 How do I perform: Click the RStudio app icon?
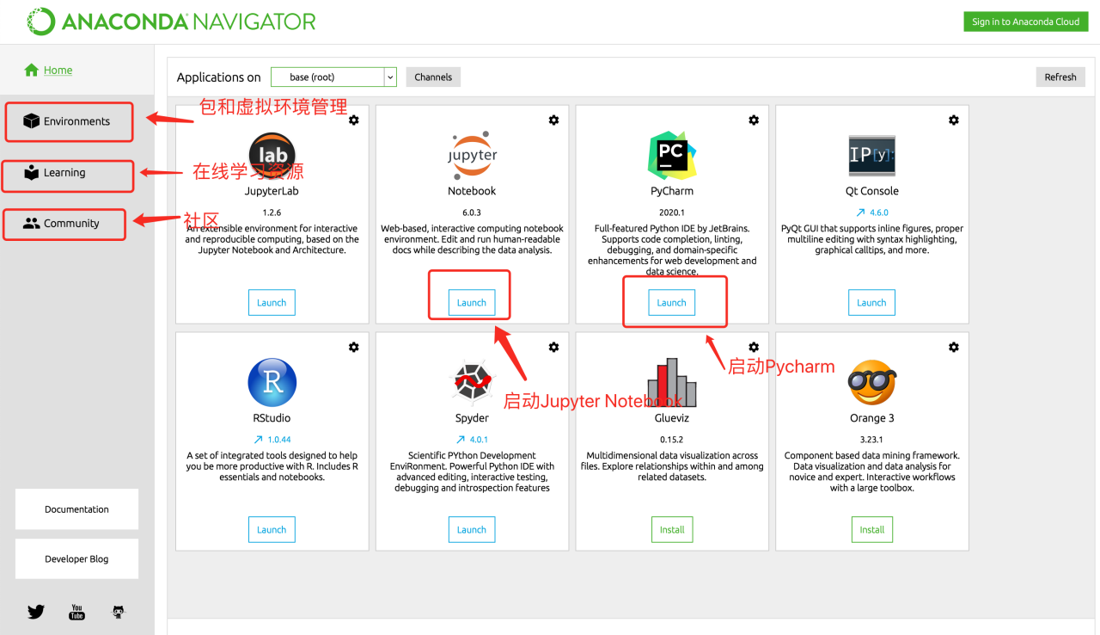[272, 382]
